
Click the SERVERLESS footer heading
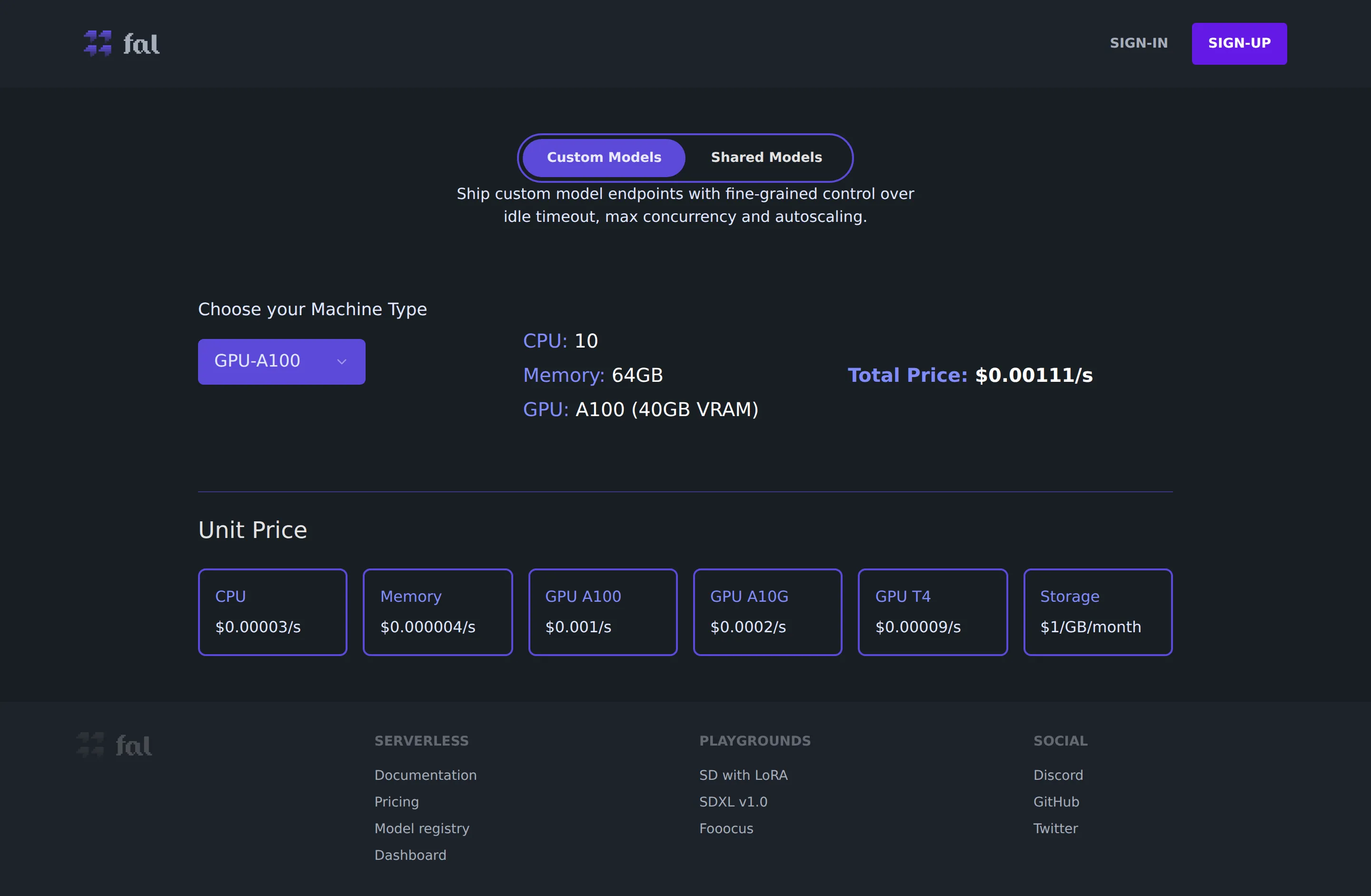coord(422,741)
